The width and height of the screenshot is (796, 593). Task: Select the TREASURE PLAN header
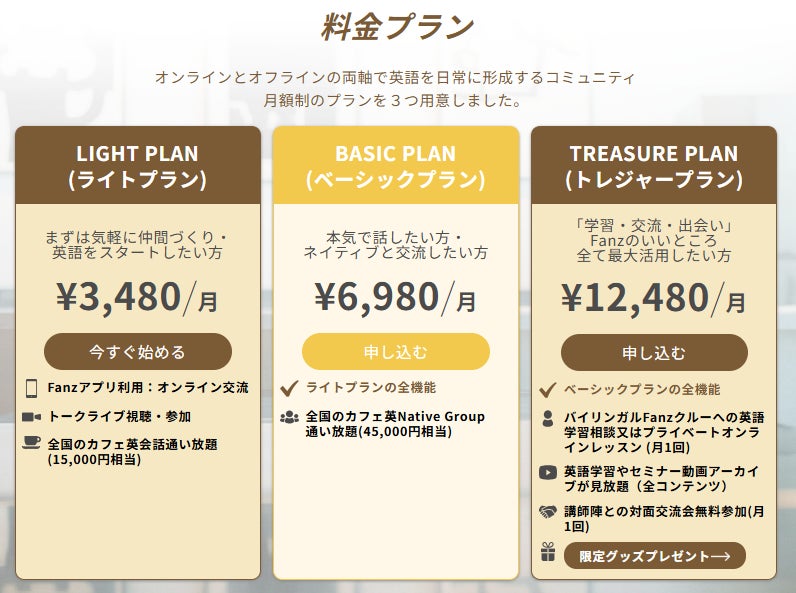click(x=654, y=167)
